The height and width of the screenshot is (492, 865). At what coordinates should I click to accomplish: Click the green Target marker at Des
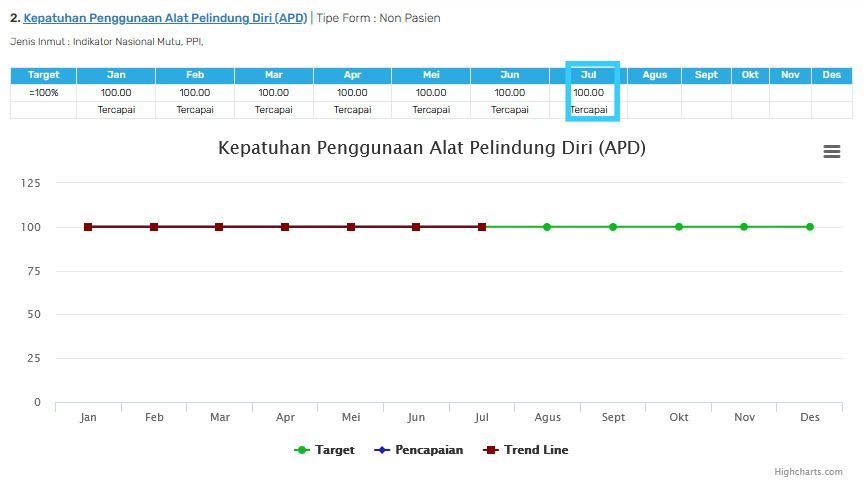pos(809,227)
